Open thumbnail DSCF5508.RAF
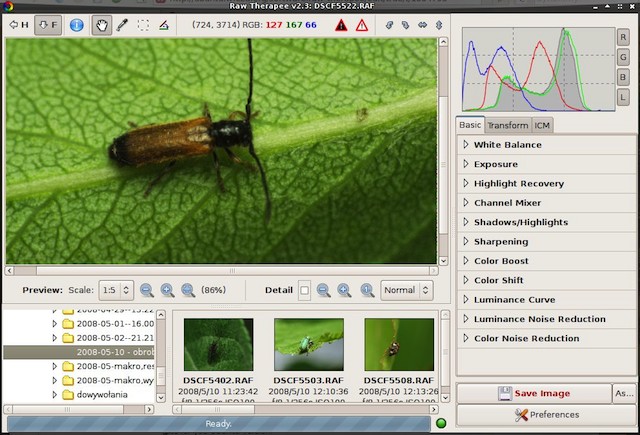640x435 pixels. tap(399, 344)
